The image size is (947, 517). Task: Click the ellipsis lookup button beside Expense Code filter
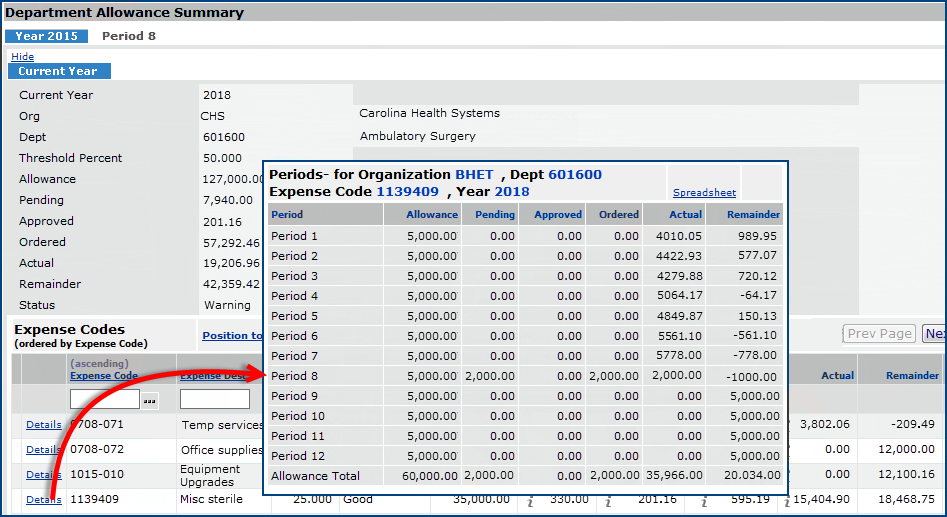coord(150,400)
